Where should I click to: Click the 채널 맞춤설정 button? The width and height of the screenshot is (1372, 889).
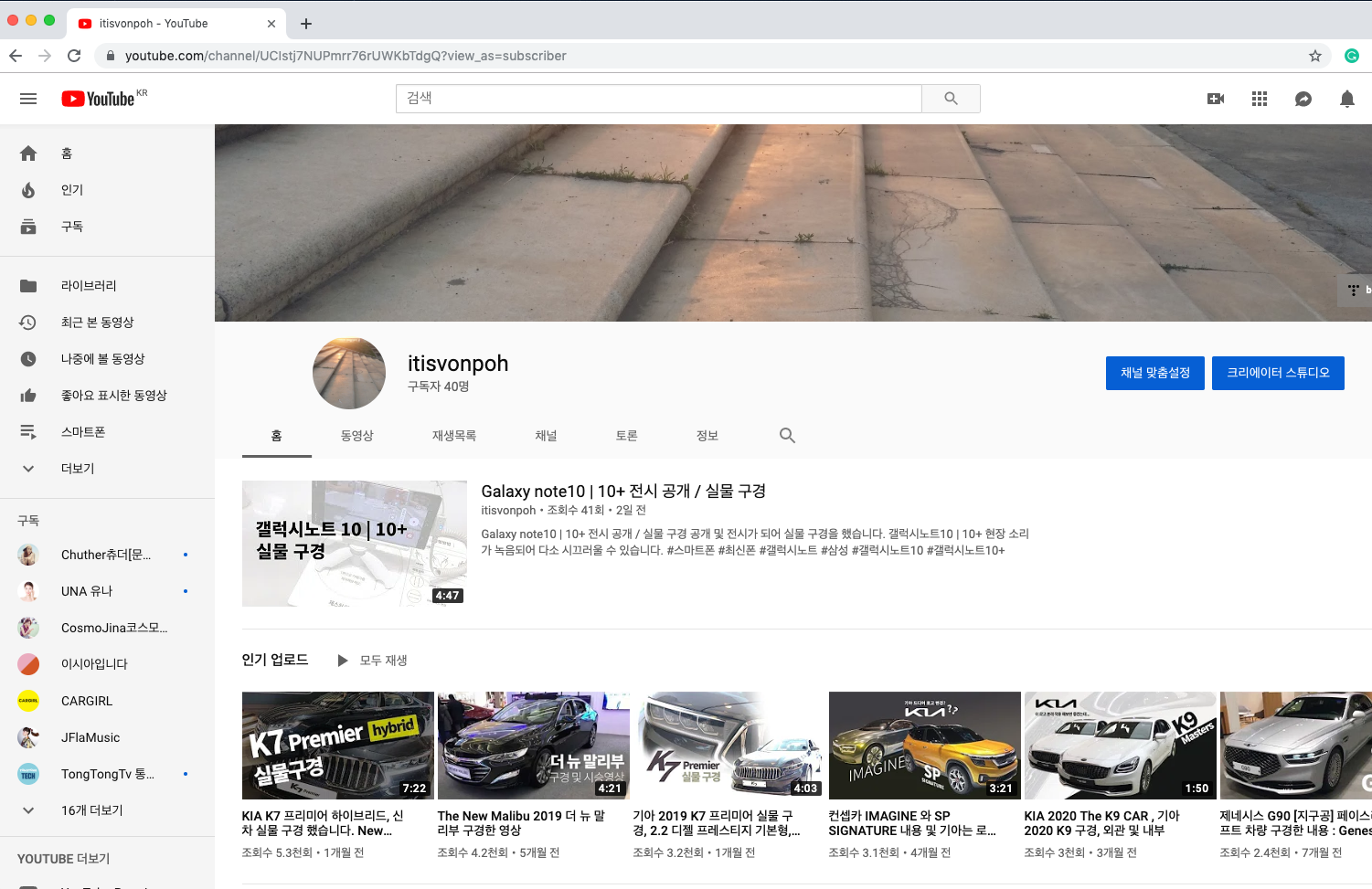(x=1155, y=373)
